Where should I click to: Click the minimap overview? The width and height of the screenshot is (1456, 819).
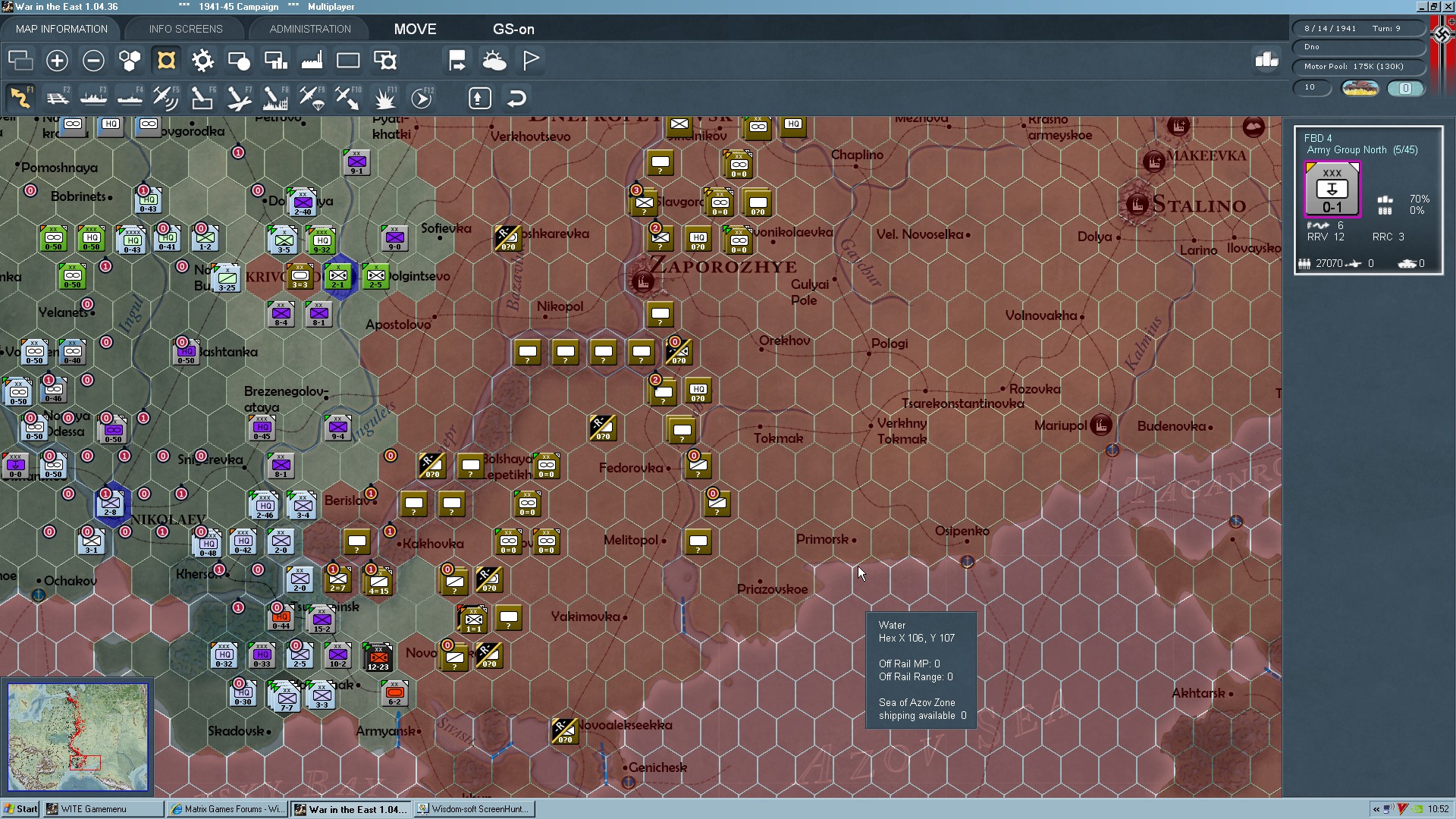coord(77,737)
